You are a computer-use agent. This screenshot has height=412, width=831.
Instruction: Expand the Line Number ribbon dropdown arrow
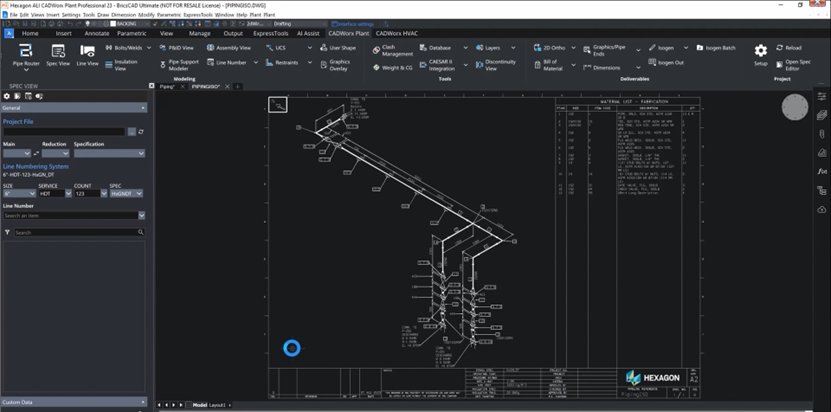point(255,63)
